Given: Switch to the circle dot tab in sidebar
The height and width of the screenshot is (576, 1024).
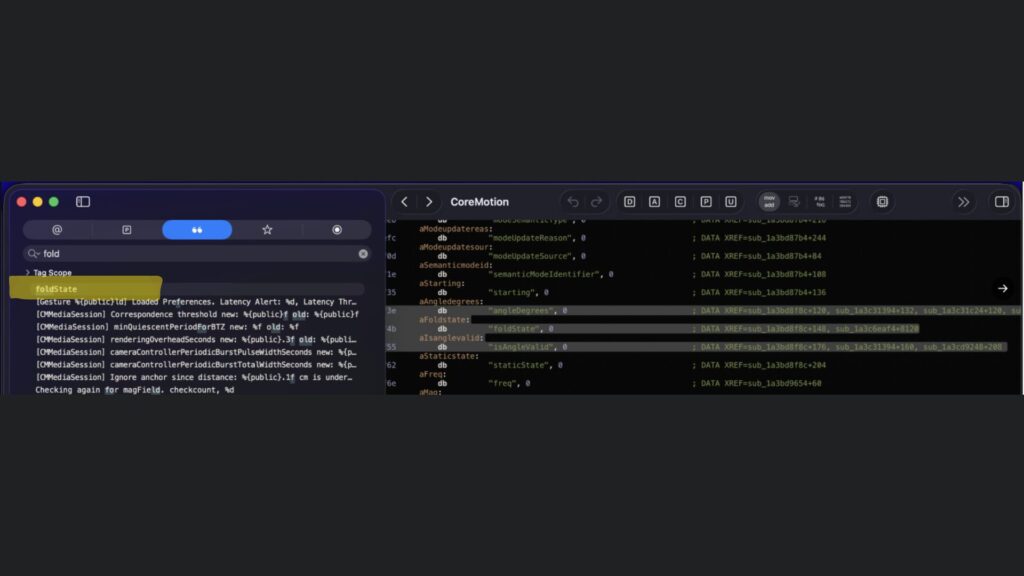Looking at the screenshot, I should [337, 230].
